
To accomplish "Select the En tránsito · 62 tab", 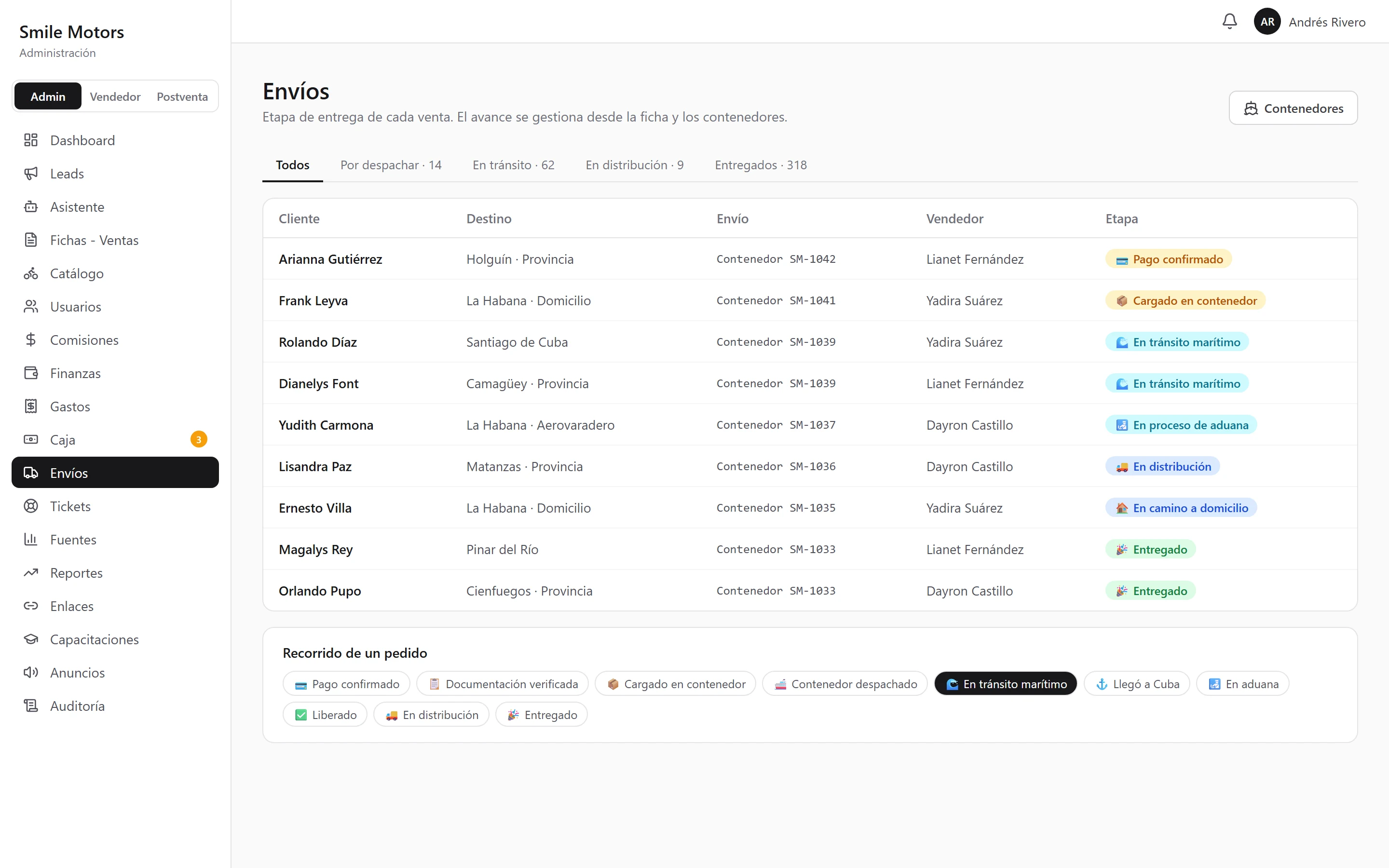I will click(x=514, y=165).
